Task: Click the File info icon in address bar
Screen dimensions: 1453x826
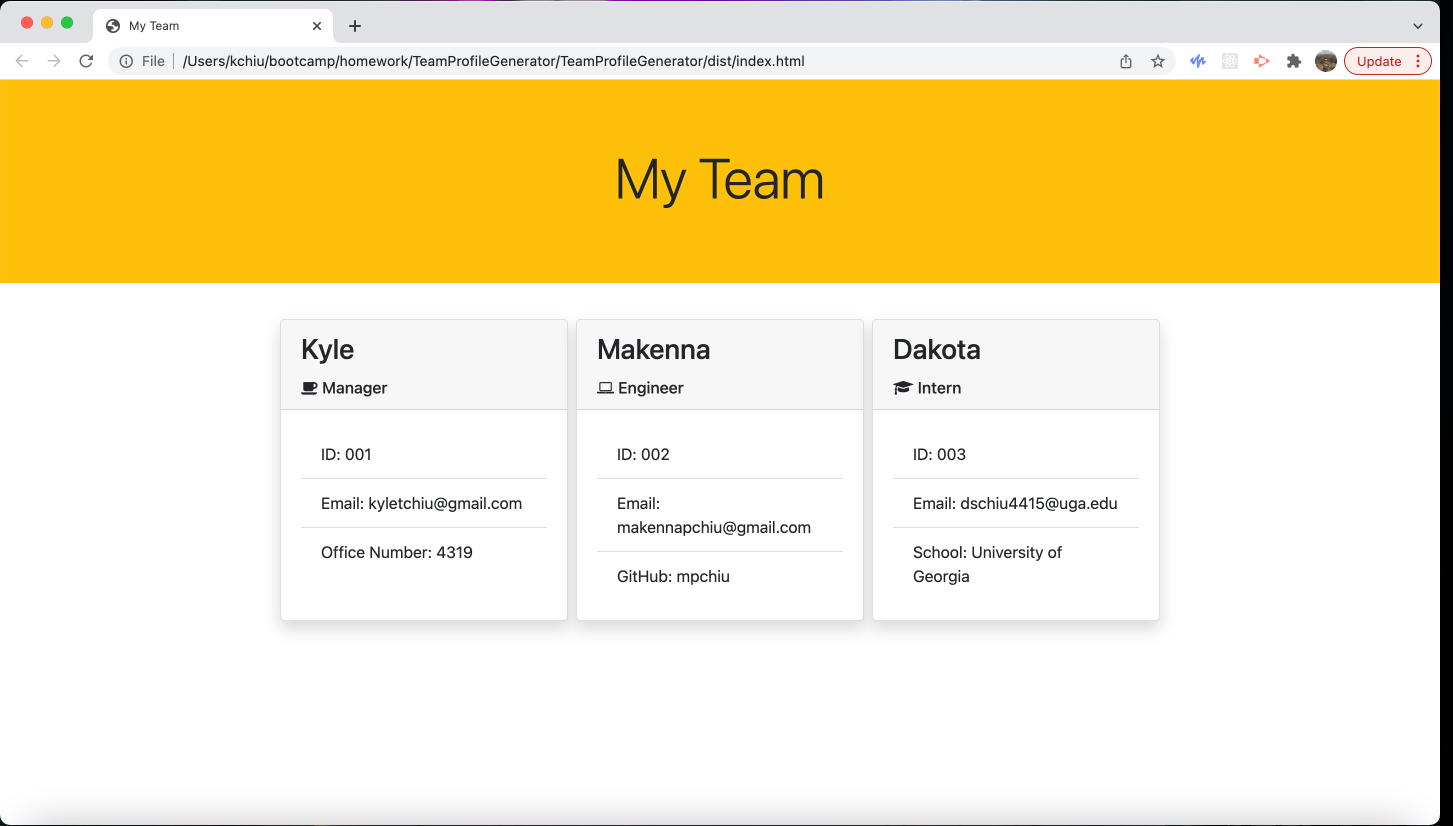Action: tap(126, 61)
